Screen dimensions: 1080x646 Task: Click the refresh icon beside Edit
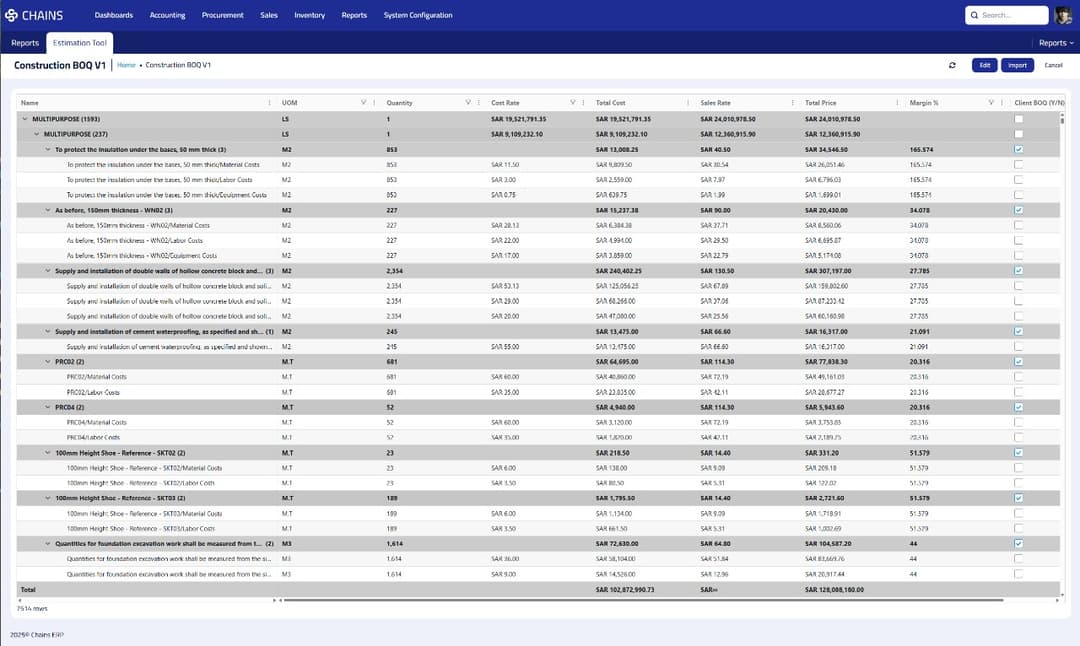pyautogui.click(x=952, y=65)
